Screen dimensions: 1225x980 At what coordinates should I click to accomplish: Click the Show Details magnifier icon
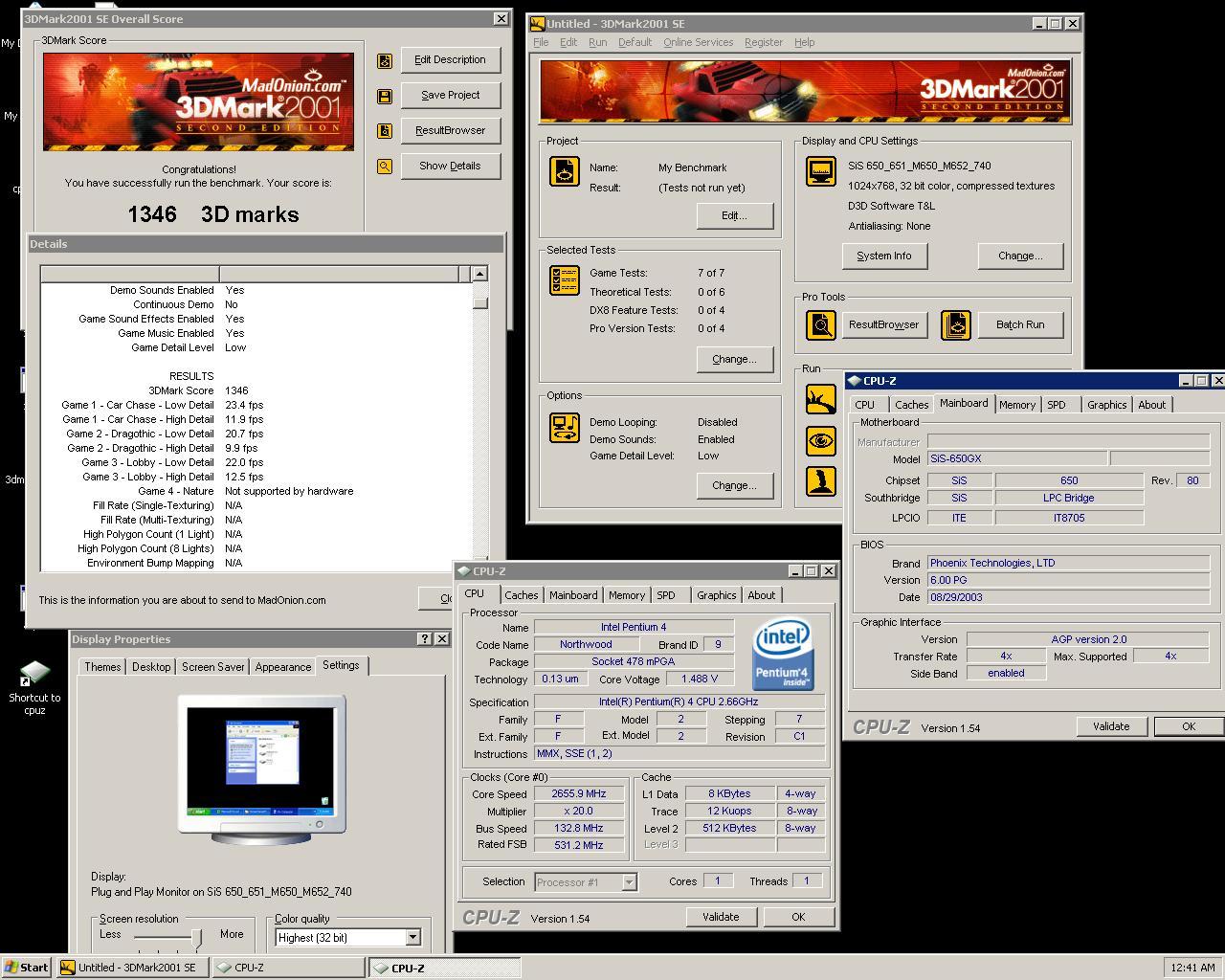click(x=385, y=167)
